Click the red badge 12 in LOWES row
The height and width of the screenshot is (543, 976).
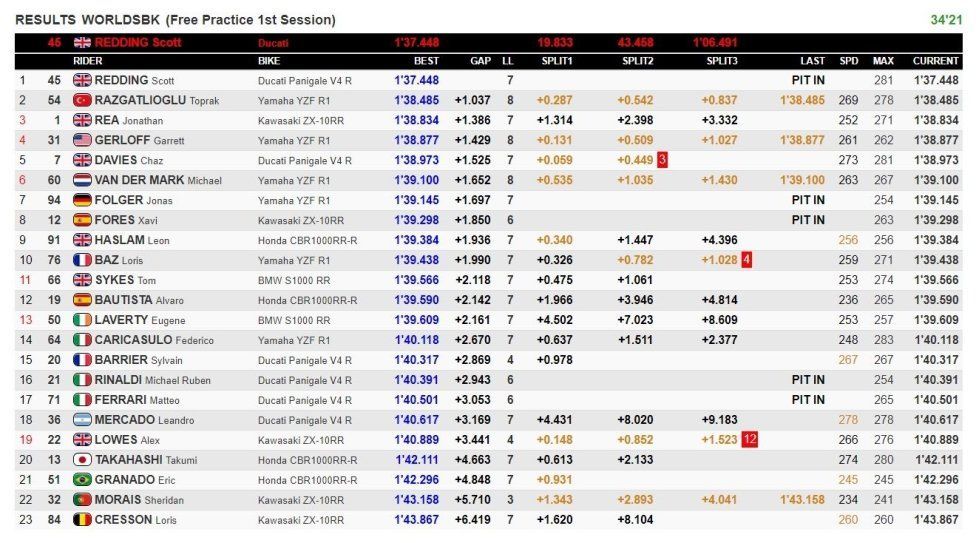tap(749, 439)
